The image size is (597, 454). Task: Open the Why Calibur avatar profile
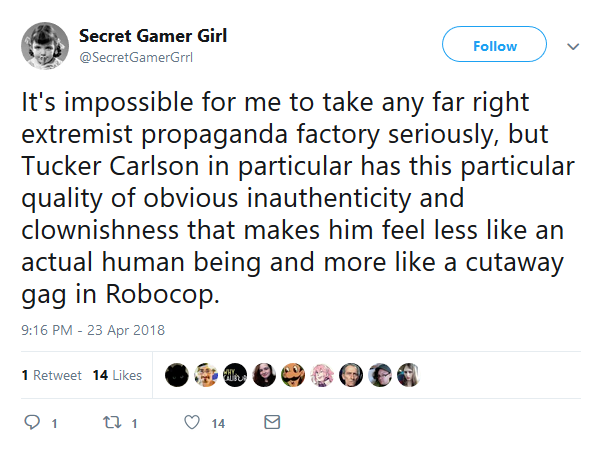tap(235, 375)
